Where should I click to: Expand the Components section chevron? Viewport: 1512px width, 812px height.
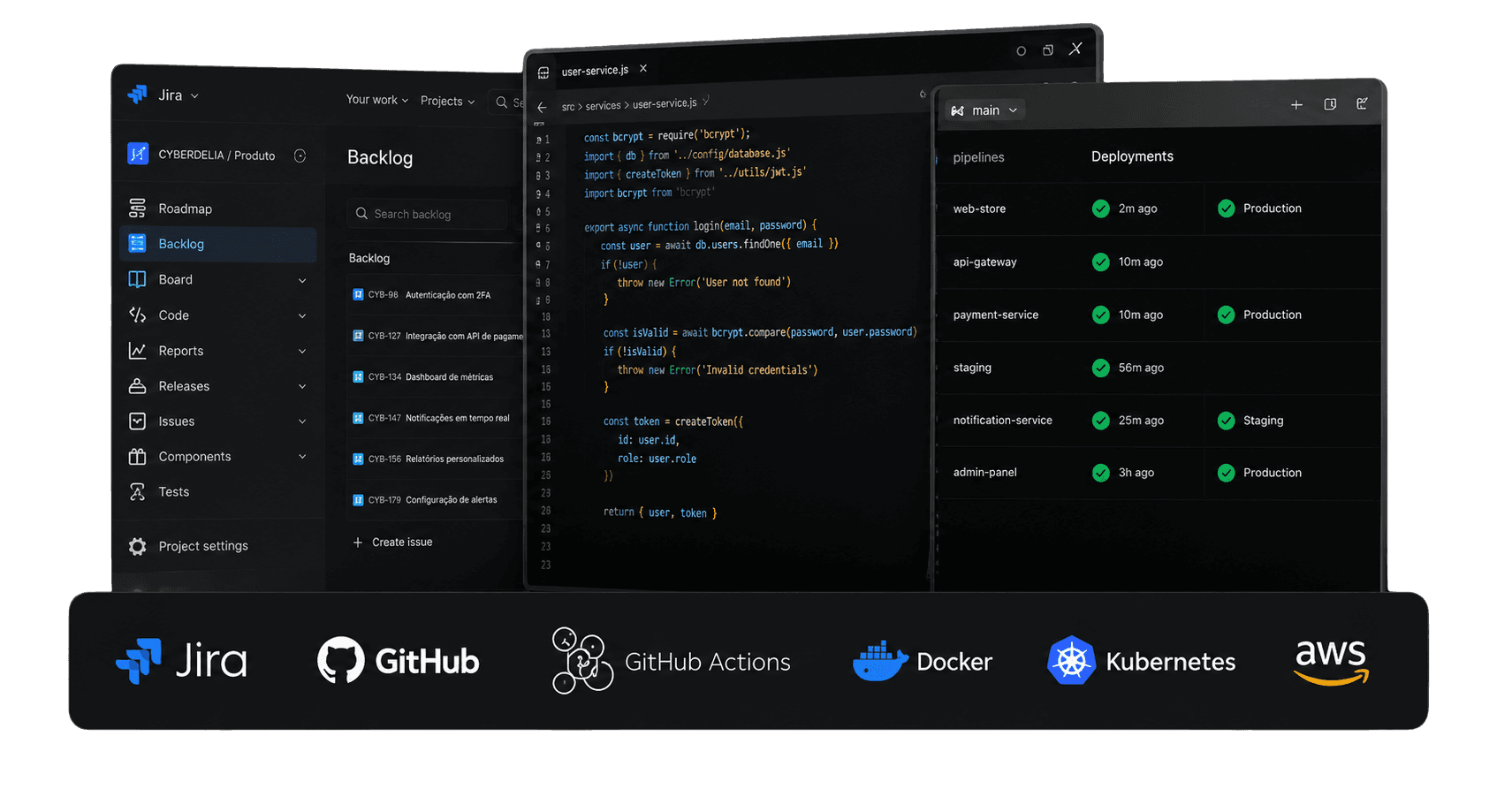pyautogui.click(x=302, y=457)
